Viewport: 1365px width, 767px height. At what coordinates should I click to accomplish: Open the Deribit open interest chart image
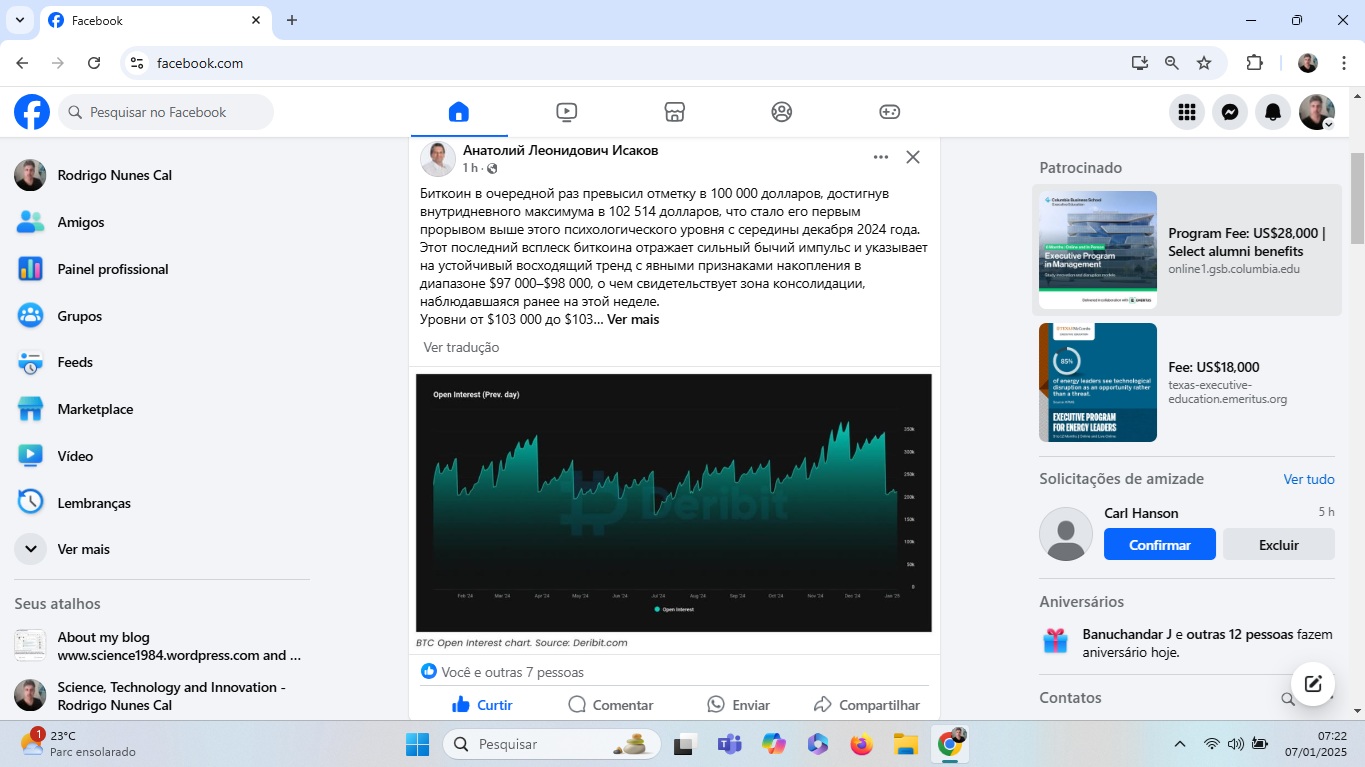tap(674, 502)
